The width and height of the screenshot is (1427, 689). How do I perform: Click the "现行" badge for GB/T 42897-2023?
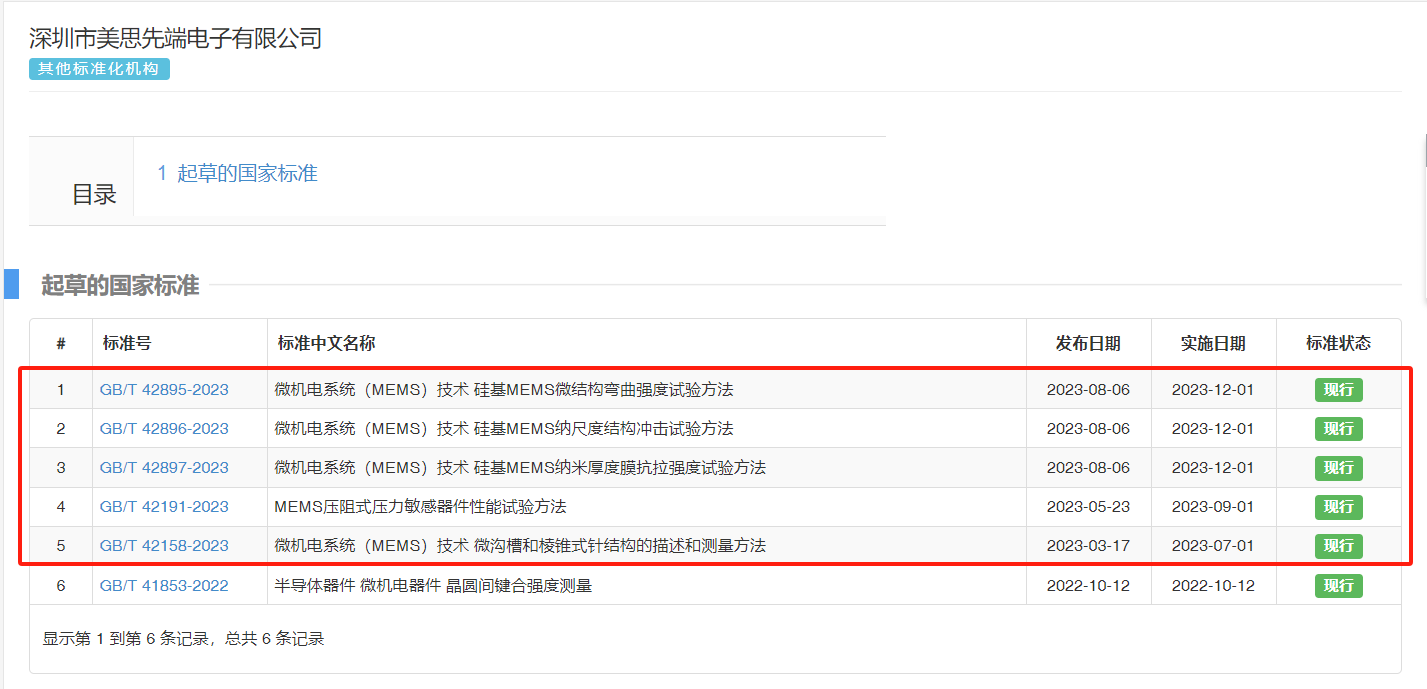[1338, 468]
